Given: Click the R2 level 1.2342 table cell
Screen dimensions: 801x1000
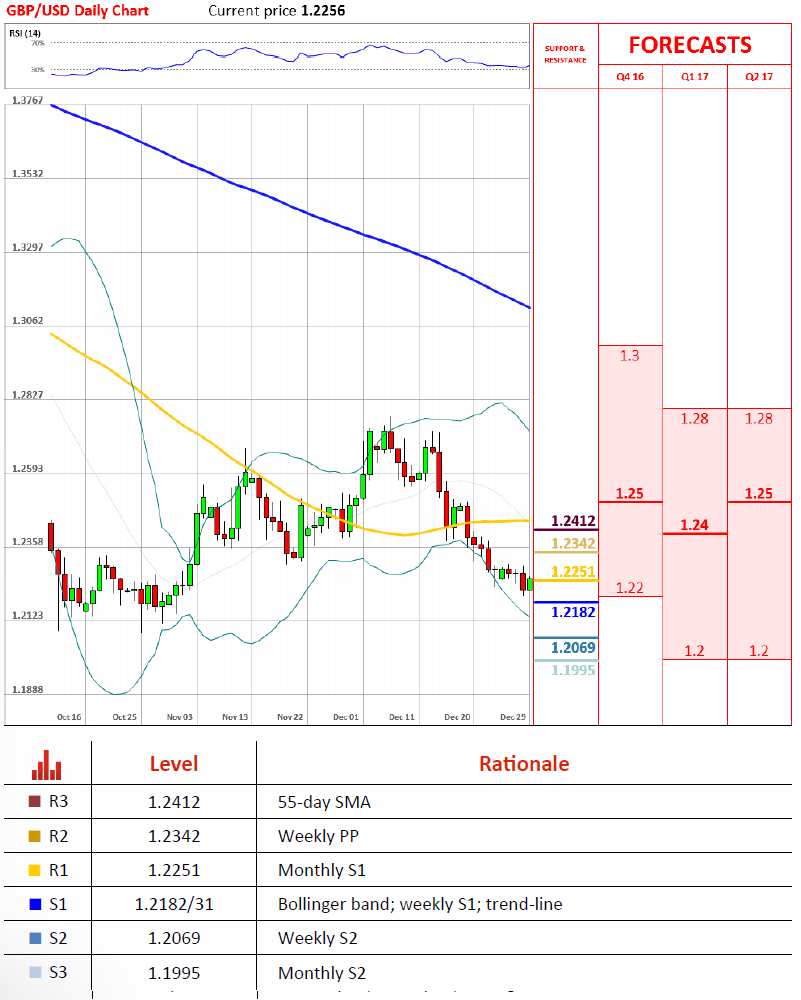Looking at the screenshot, I should coord(174,836).
